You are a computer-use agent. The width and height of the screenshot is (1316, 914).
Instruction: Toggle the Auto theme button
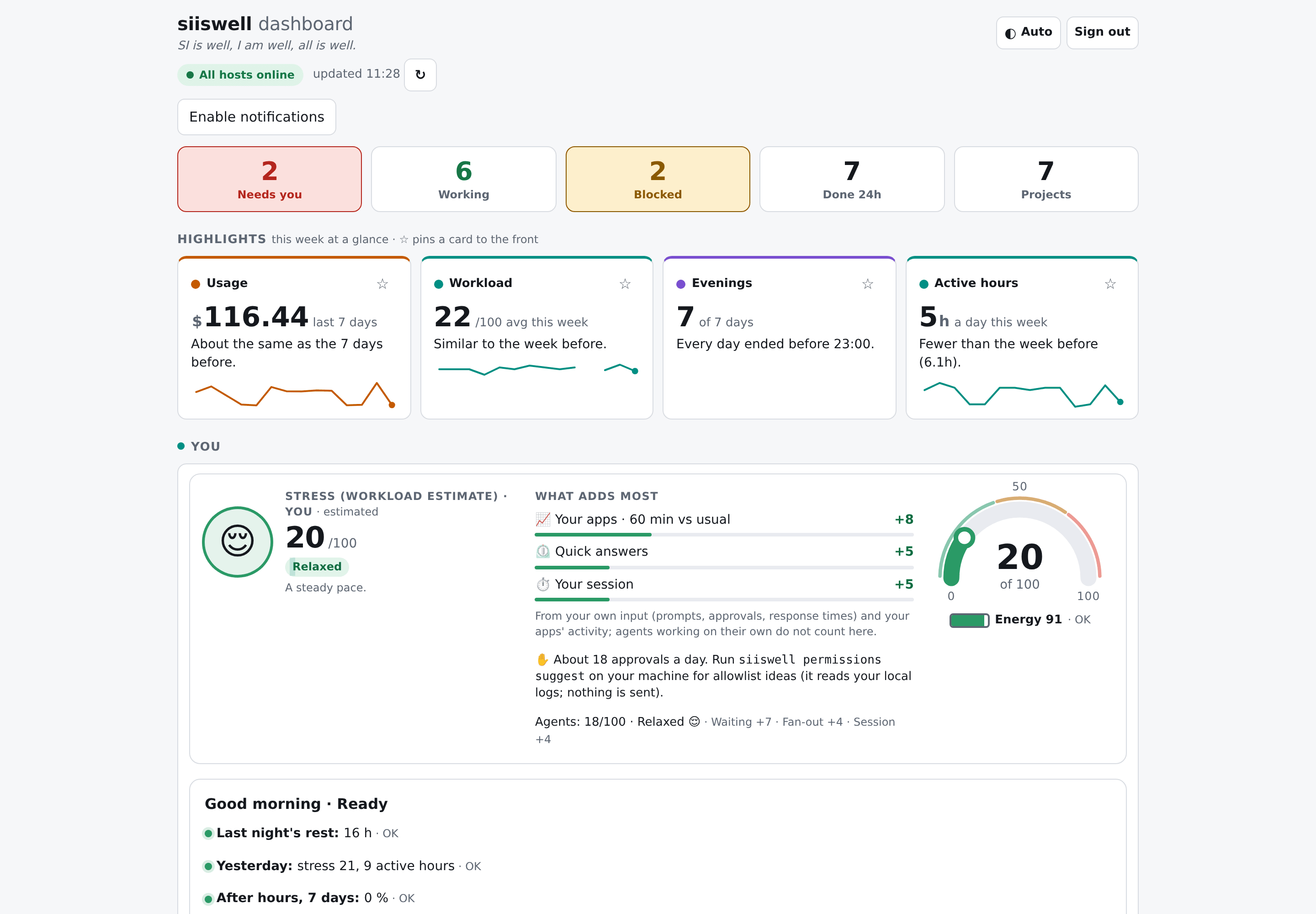(x=1028, y=32)
